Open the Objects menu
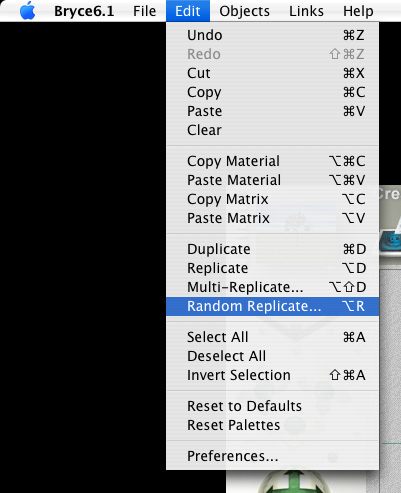The image size is (401, 493). [244, 11]
